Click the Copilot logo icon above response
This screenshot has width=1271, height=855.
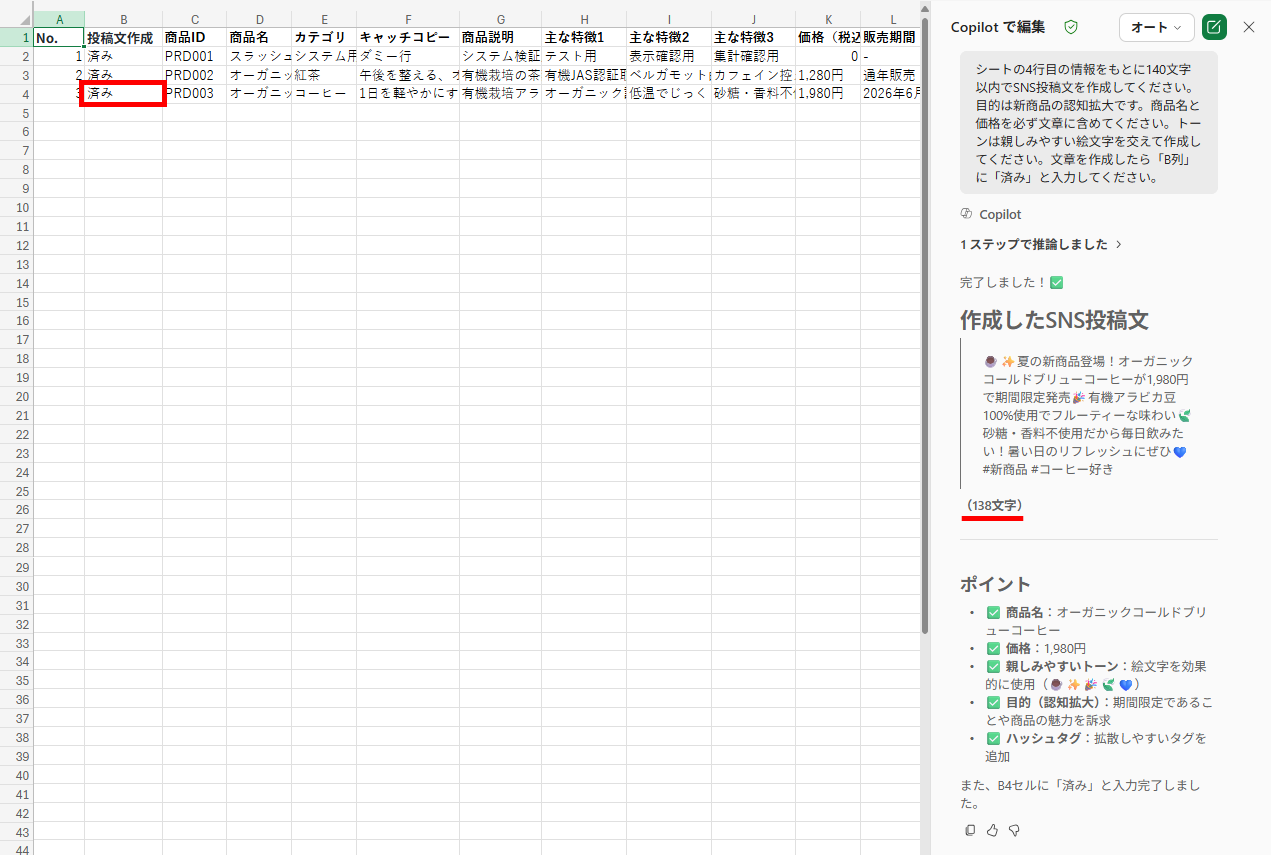tap(966, 214)
